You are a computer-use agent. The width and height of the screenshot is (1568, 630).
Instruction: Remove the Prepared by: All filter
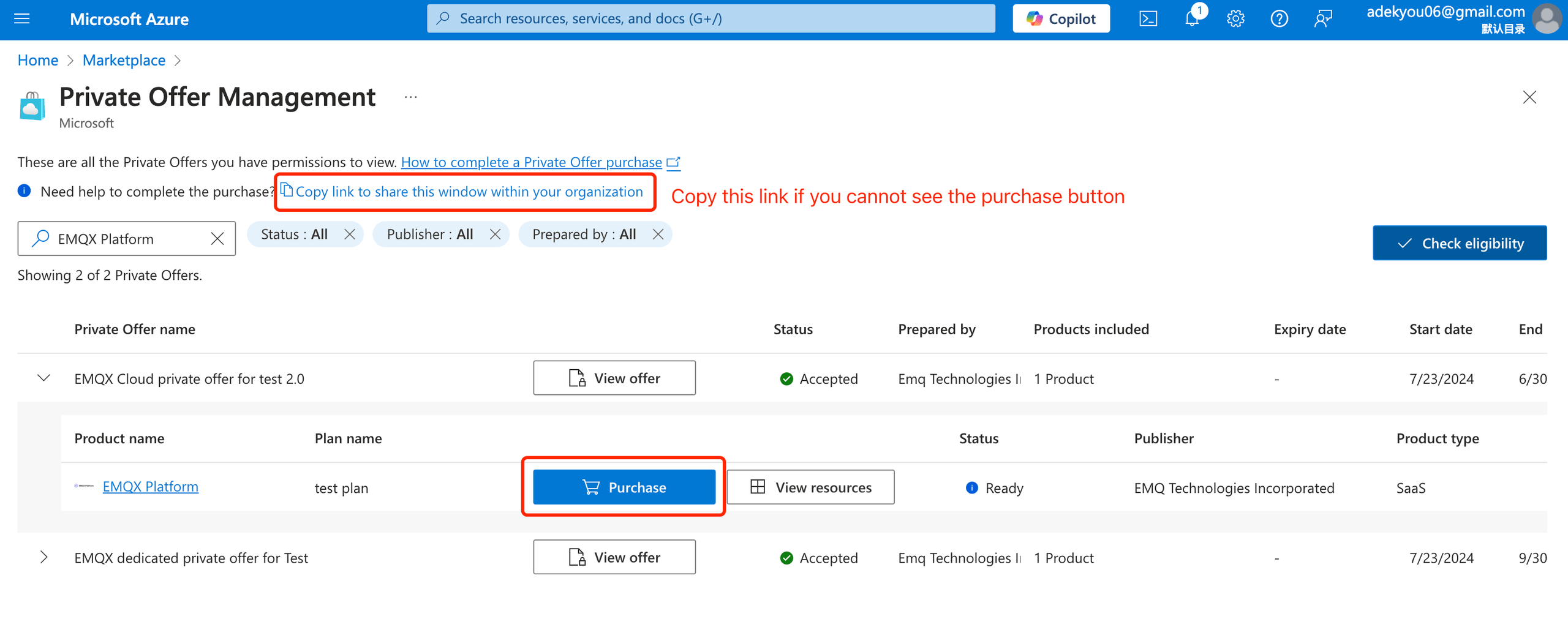tap(658, 234)
